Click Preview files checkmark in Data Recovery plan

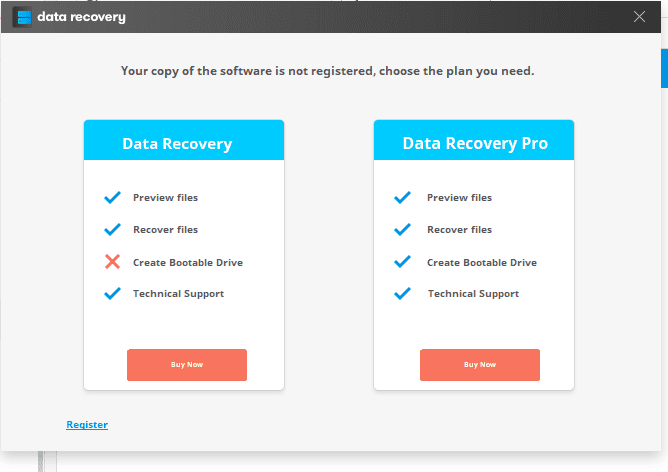tap(113, 198)
